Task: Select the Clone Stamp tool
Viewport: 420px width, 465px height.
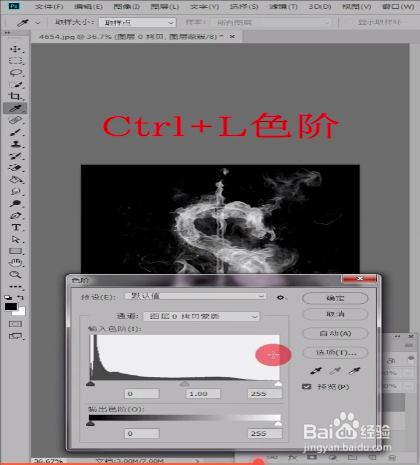Action: point(15,144)
